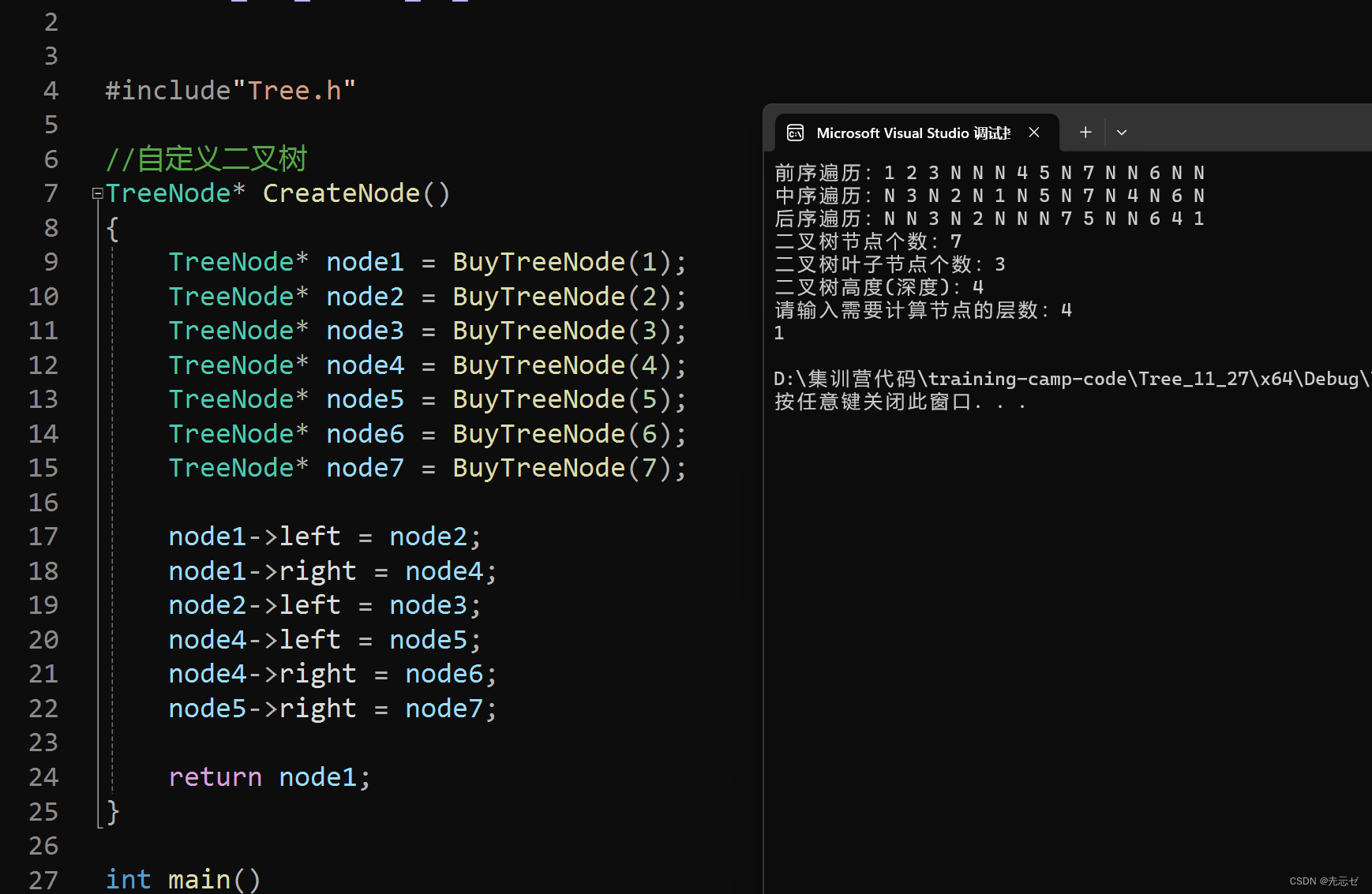Collapse the CreateNode function fold marker
Image resolution: width=1372 pixels, height=894 pixels.
click(x=98, y=193)
